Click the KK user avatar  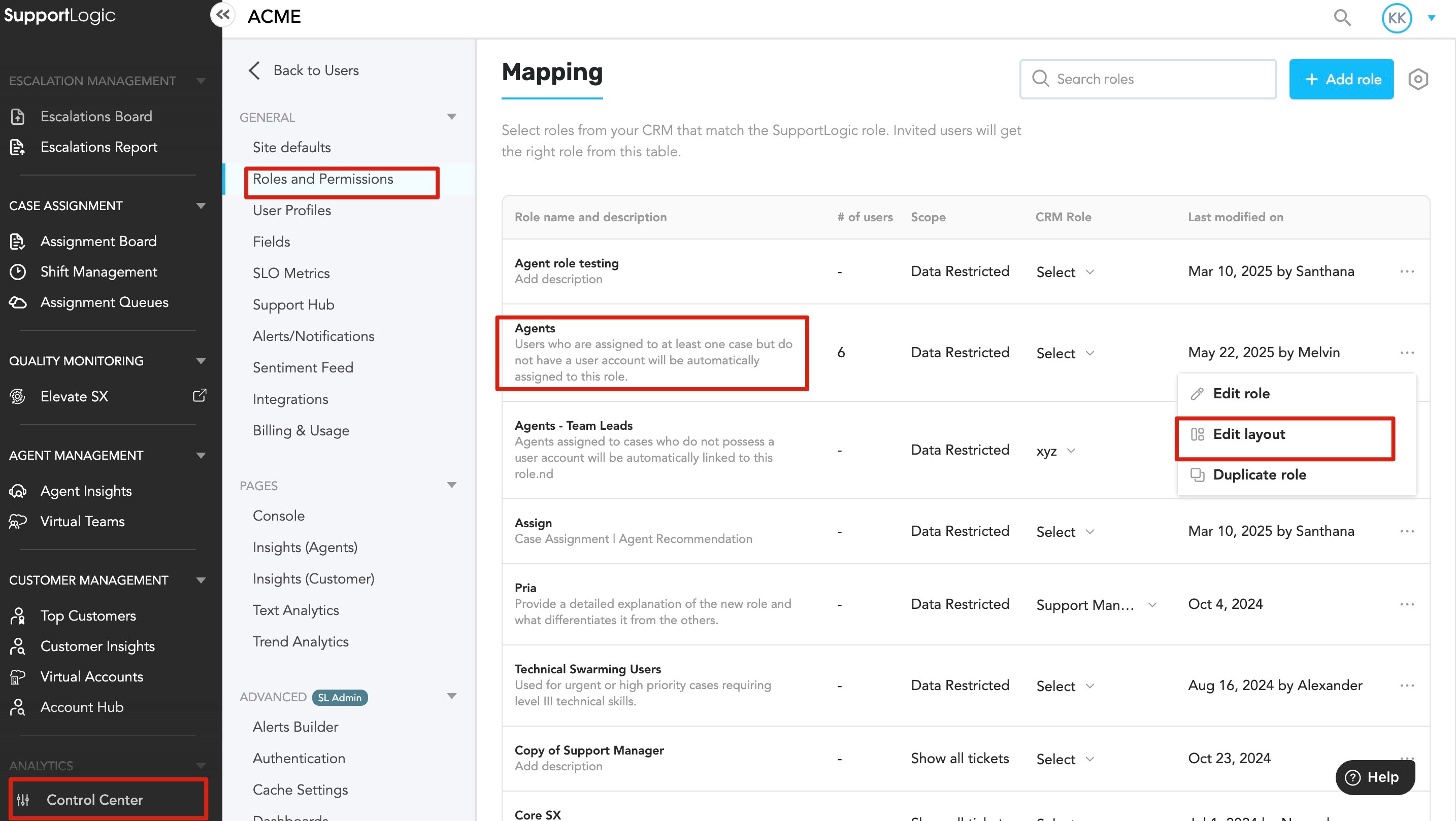click(x=1397, y=18)
